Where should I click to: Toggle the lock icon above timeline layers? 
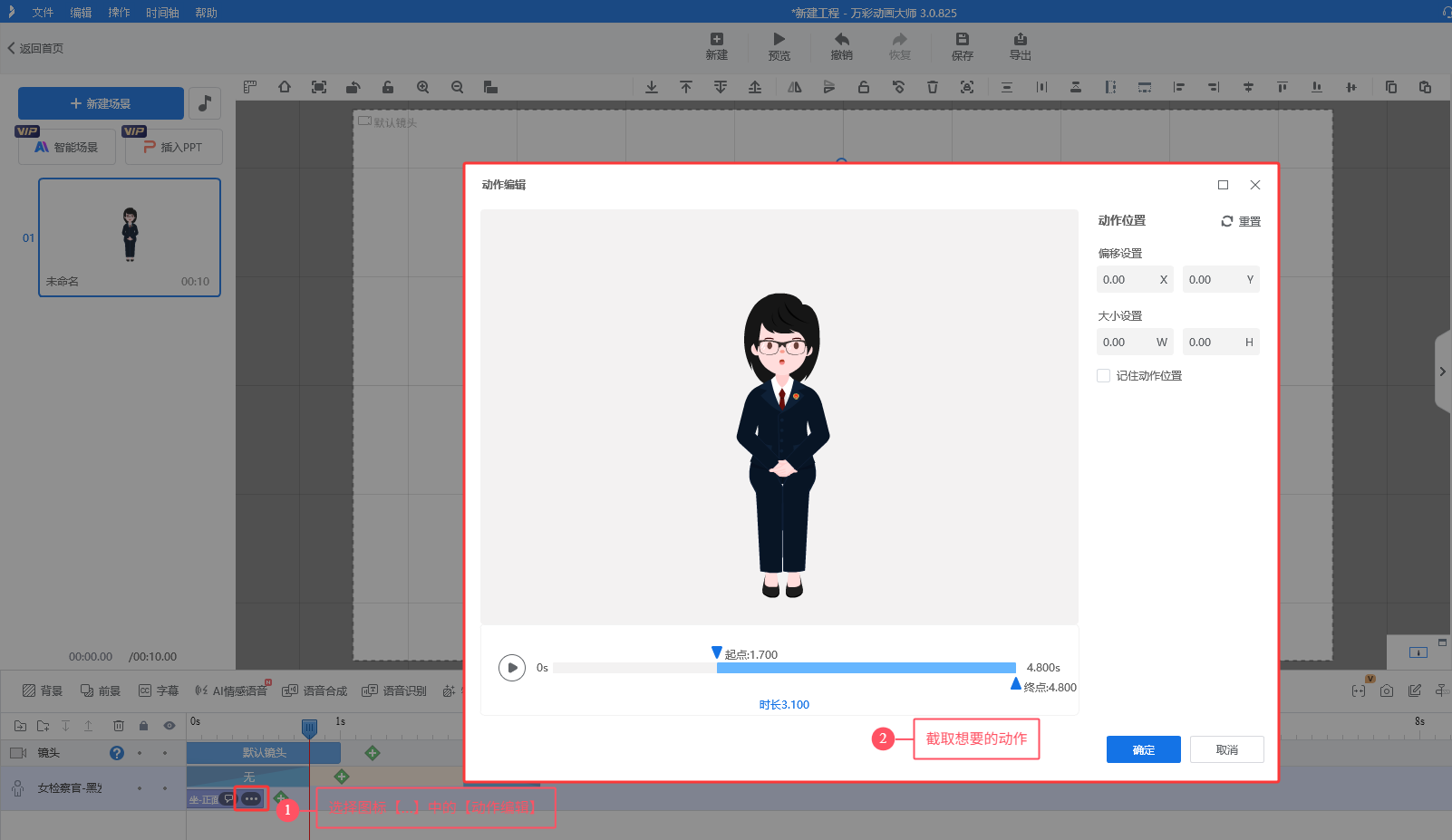pos(143,726)
